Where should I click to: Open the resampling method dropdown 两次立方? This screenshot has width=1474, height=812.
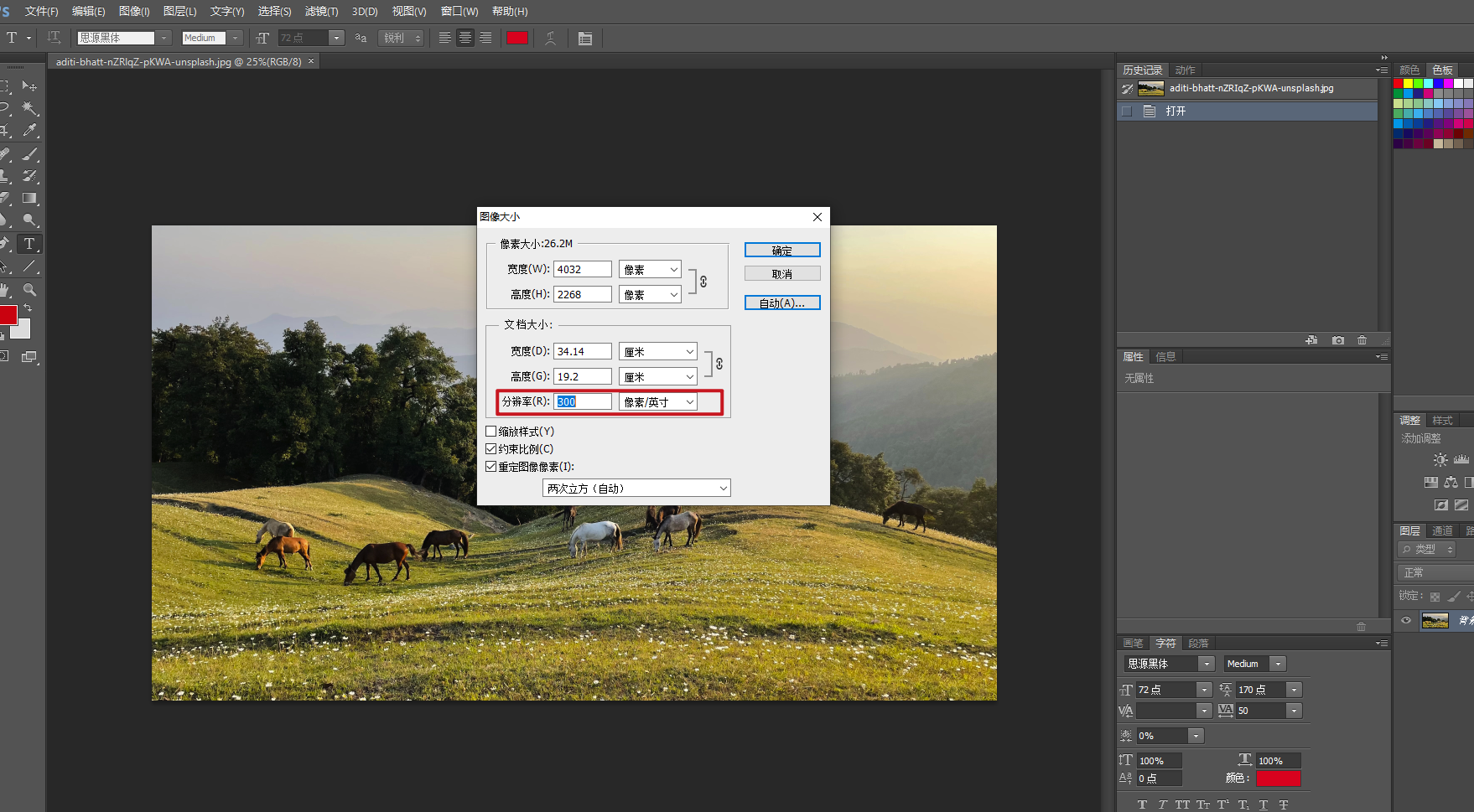(636, 489)
